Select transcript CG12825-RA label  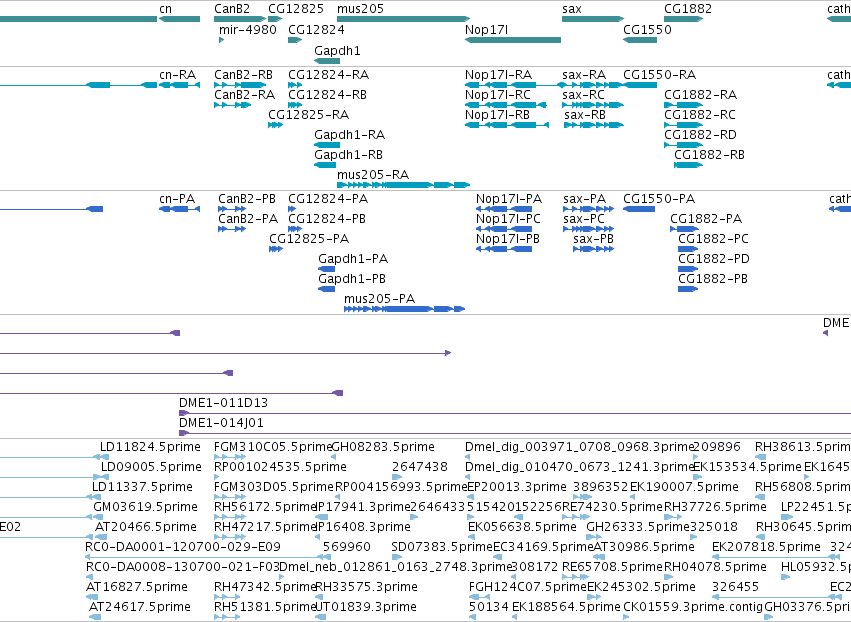pyautogui.click(x=308, y=115)
